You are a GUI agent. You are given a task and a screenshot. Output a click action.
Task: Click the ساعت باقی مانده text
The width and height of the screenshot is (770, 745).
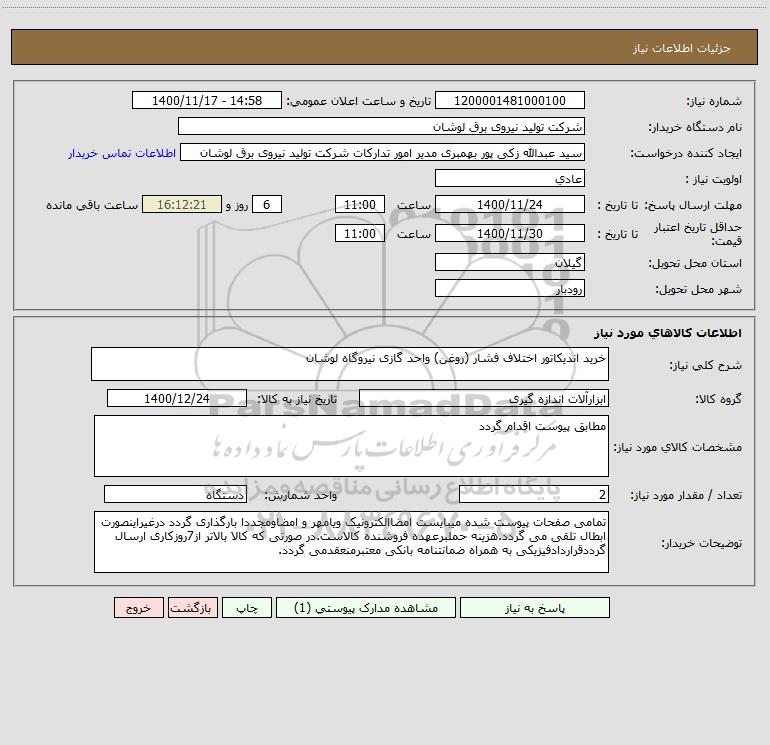pyautogui.click(x=92, y=205)
